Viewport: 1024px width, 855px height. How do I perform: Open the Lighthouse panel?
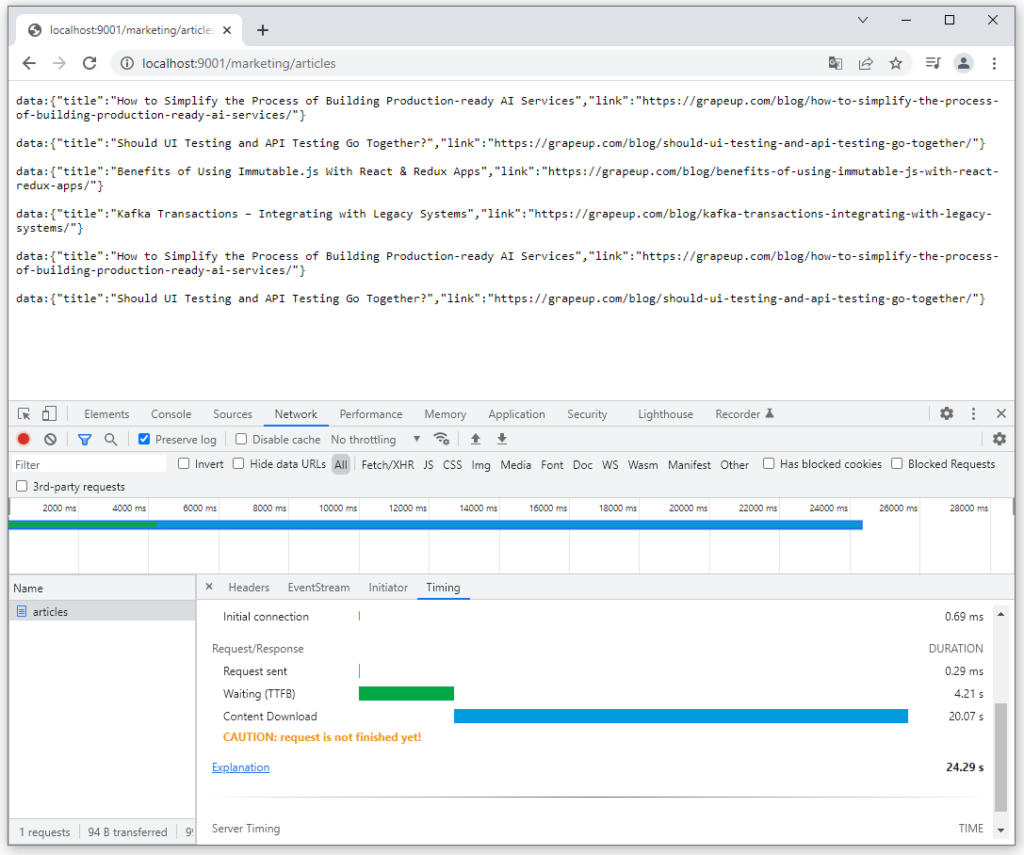tap(665, 414)
